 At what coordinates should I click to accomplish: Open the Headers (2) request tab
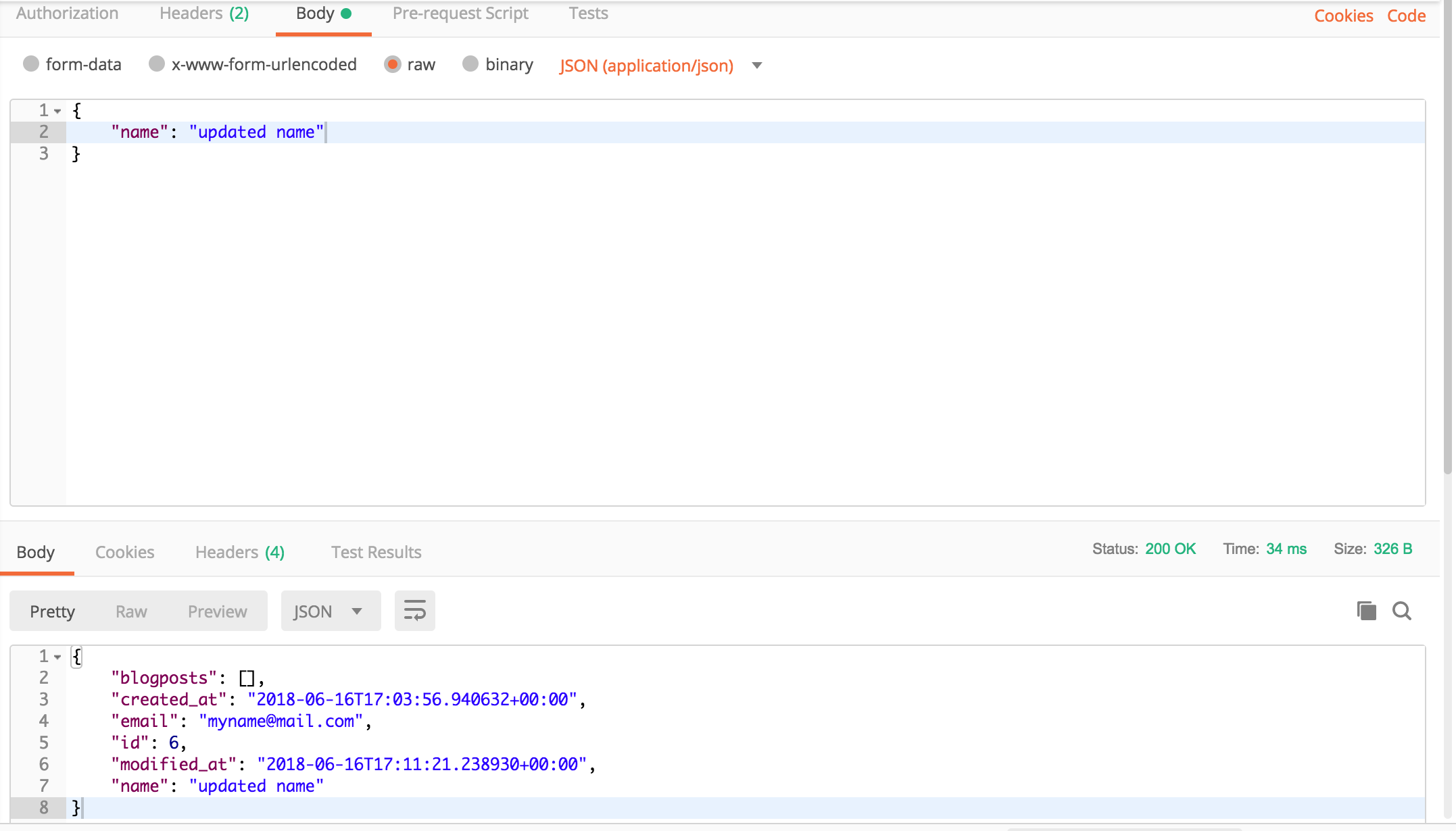point(204,14)
